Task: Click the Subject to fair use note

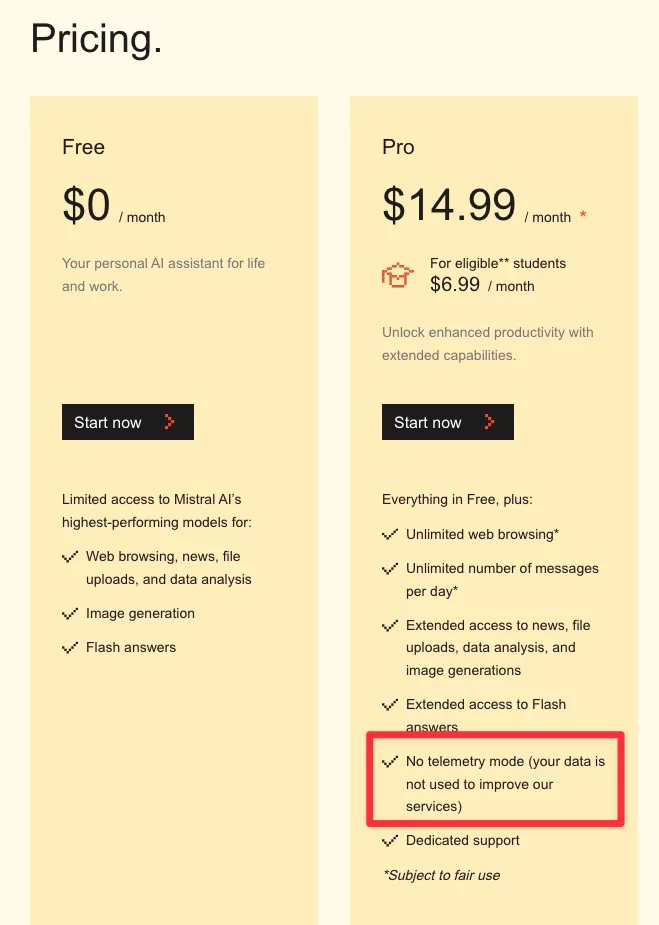Action: (441, 875)
